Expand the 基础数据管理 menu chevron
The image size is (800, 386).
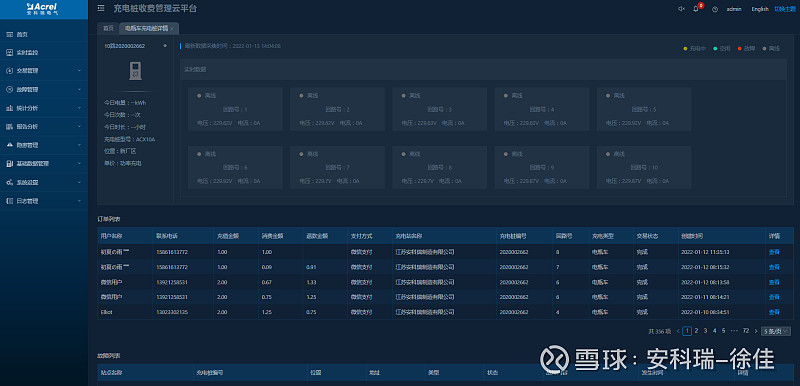click(79, 164)
